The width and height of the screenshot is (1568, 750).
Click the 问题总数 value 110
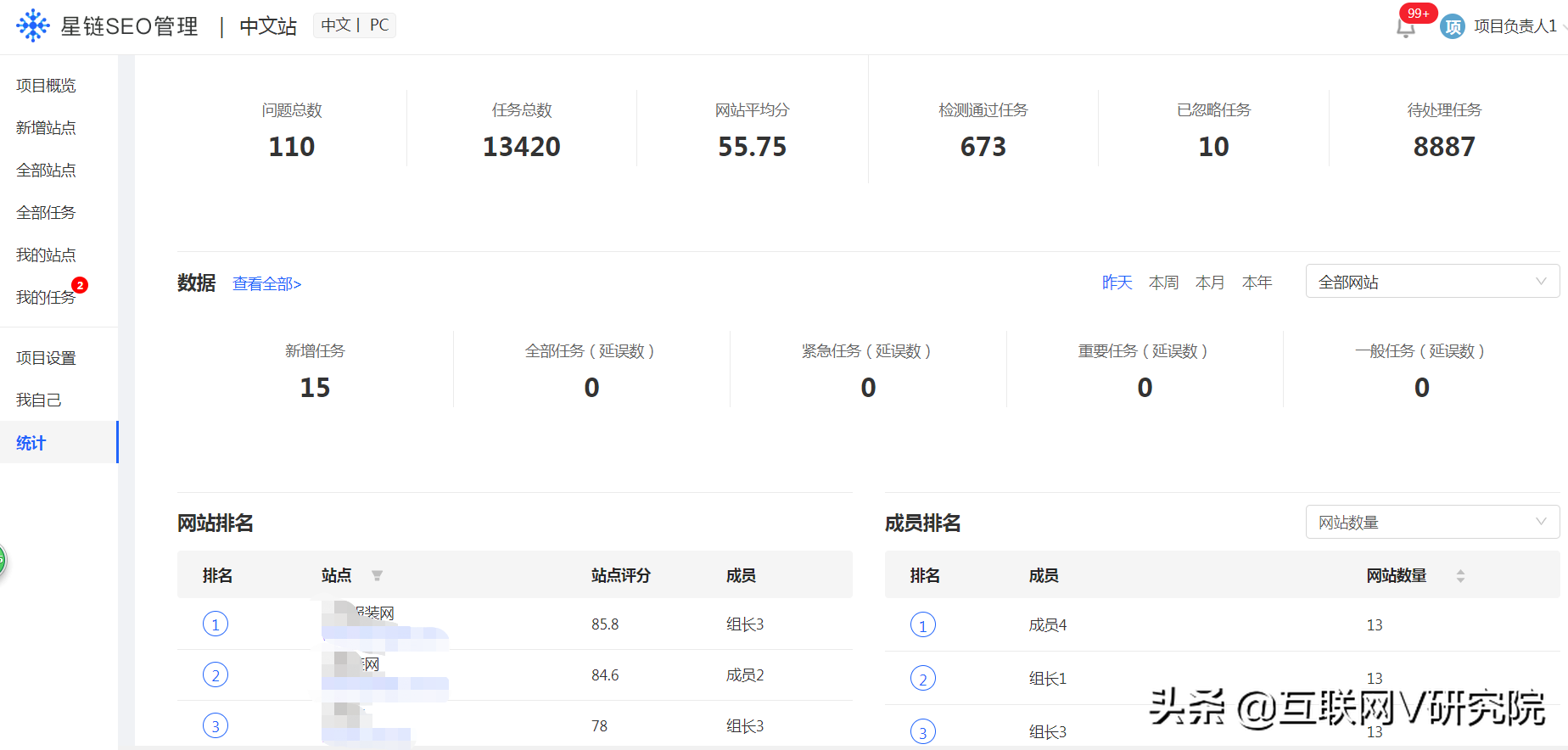[x=292, y=147]
